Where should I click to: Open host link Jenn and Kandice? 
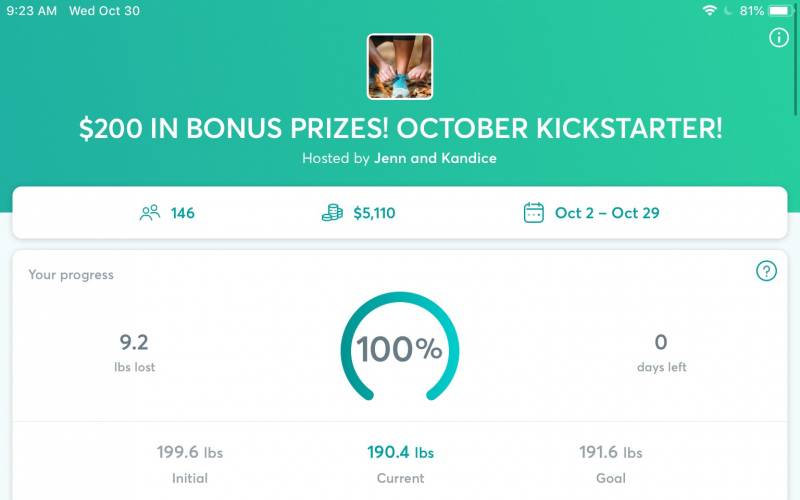click(435, 158)
